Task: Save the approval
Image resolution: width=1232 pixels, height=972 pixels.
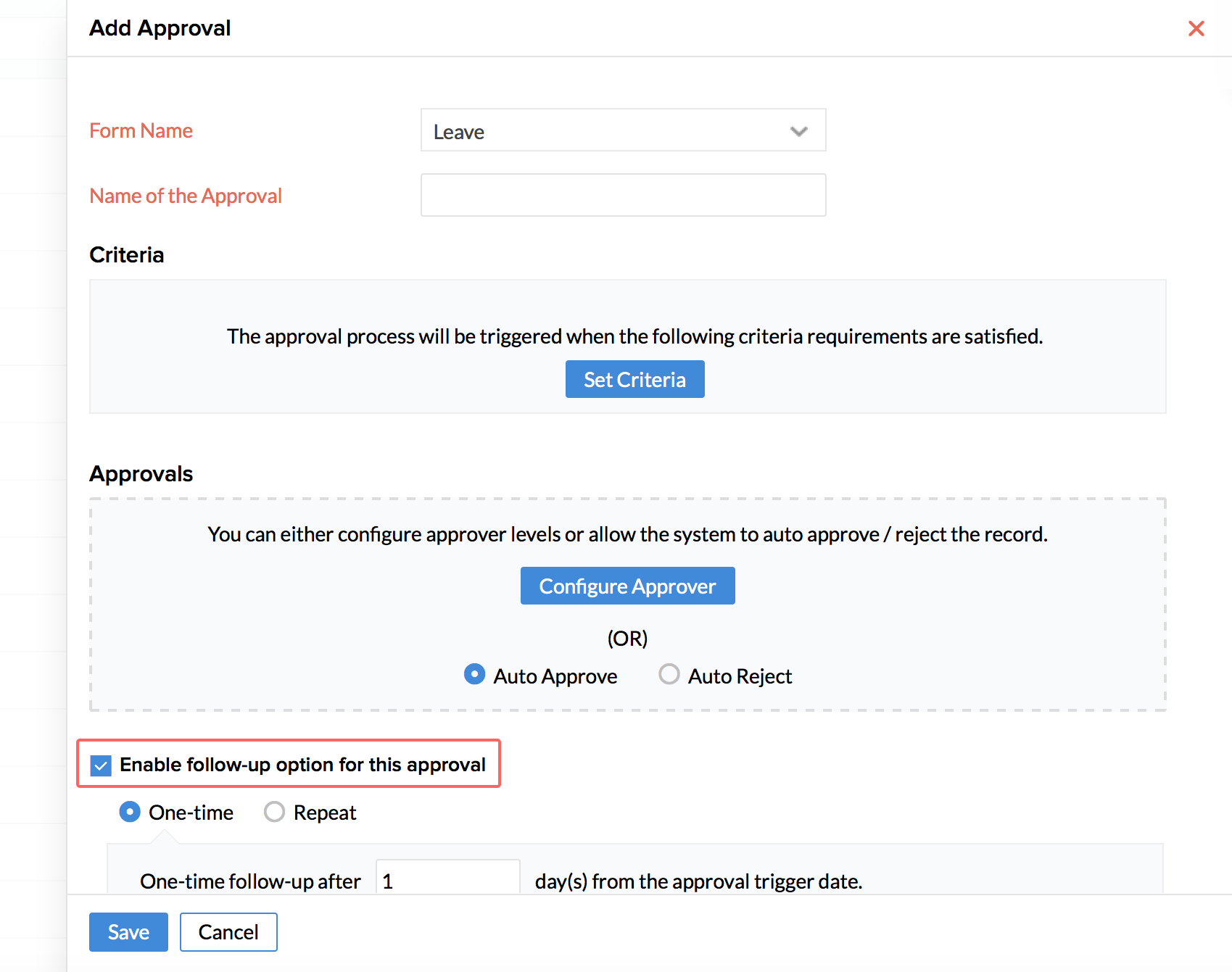Action: [x=128, y=931]
